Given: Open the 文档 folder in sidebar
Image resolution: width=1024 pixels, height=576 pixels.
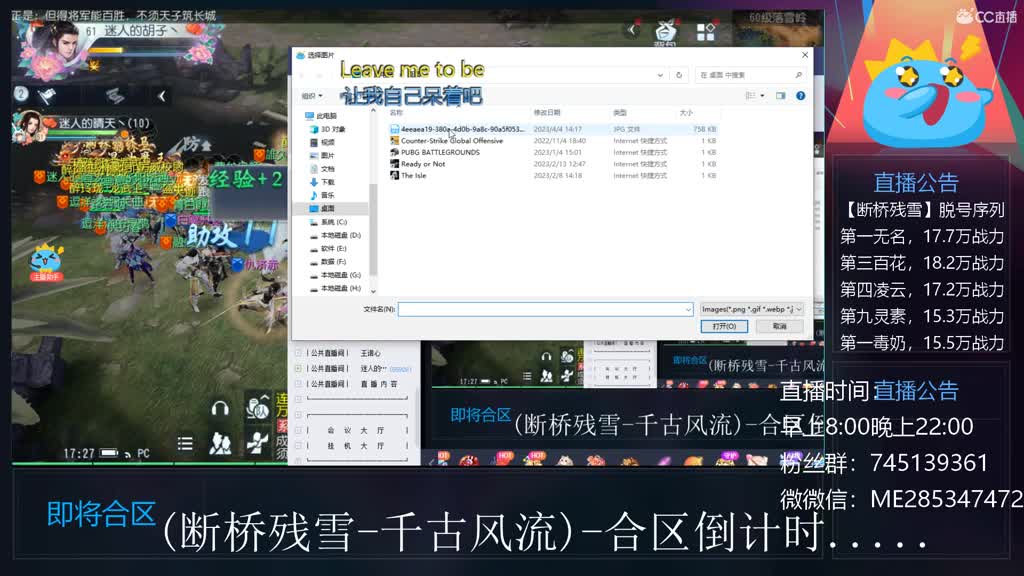Looking at the screenshot, I should pyautogui.click(x=323, y=168).
